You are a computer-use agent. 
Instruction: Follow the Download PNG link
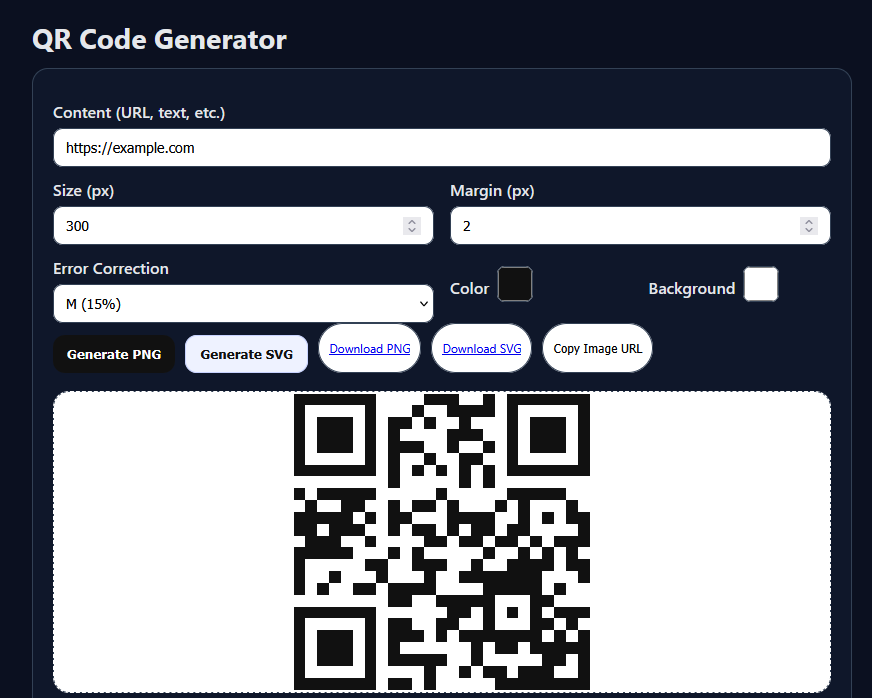(370, 349)
